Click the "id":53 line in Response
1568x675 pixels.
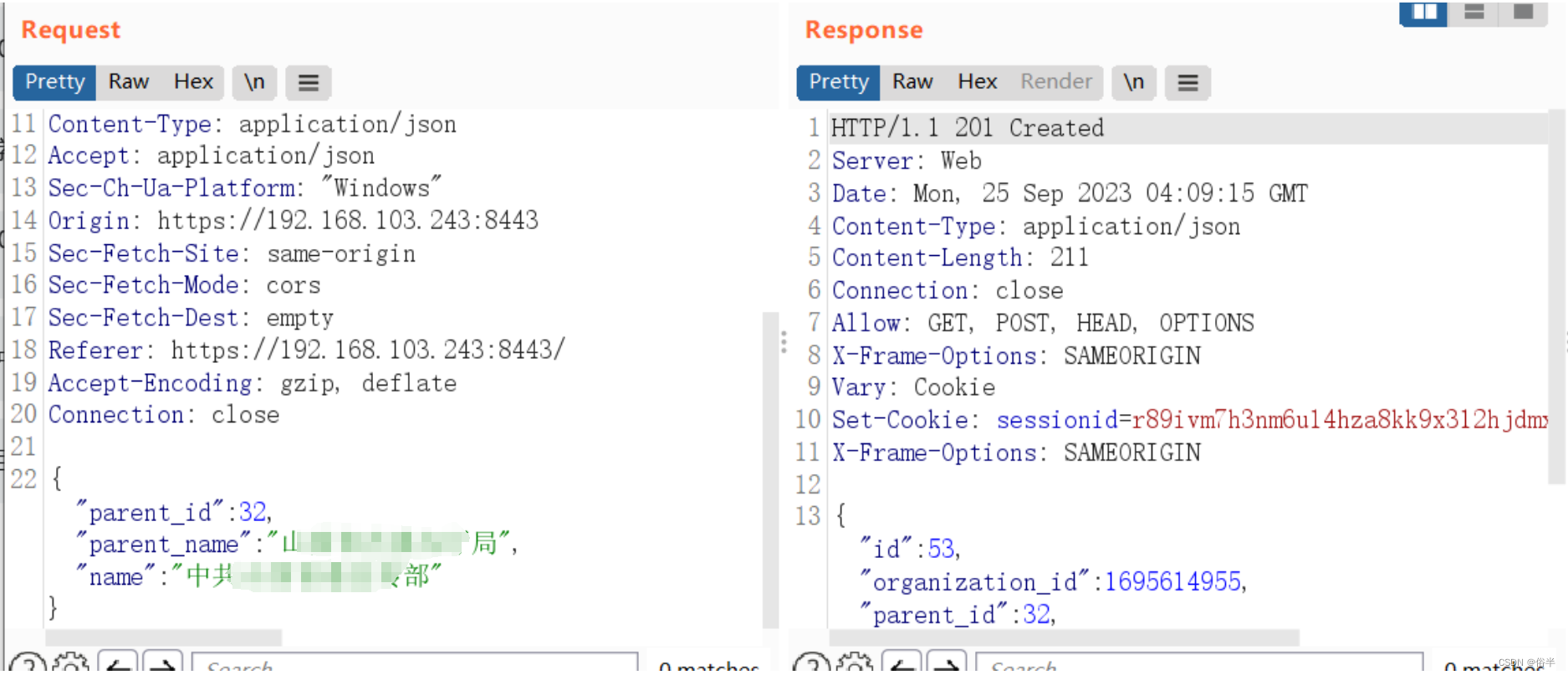click(910, 549)
